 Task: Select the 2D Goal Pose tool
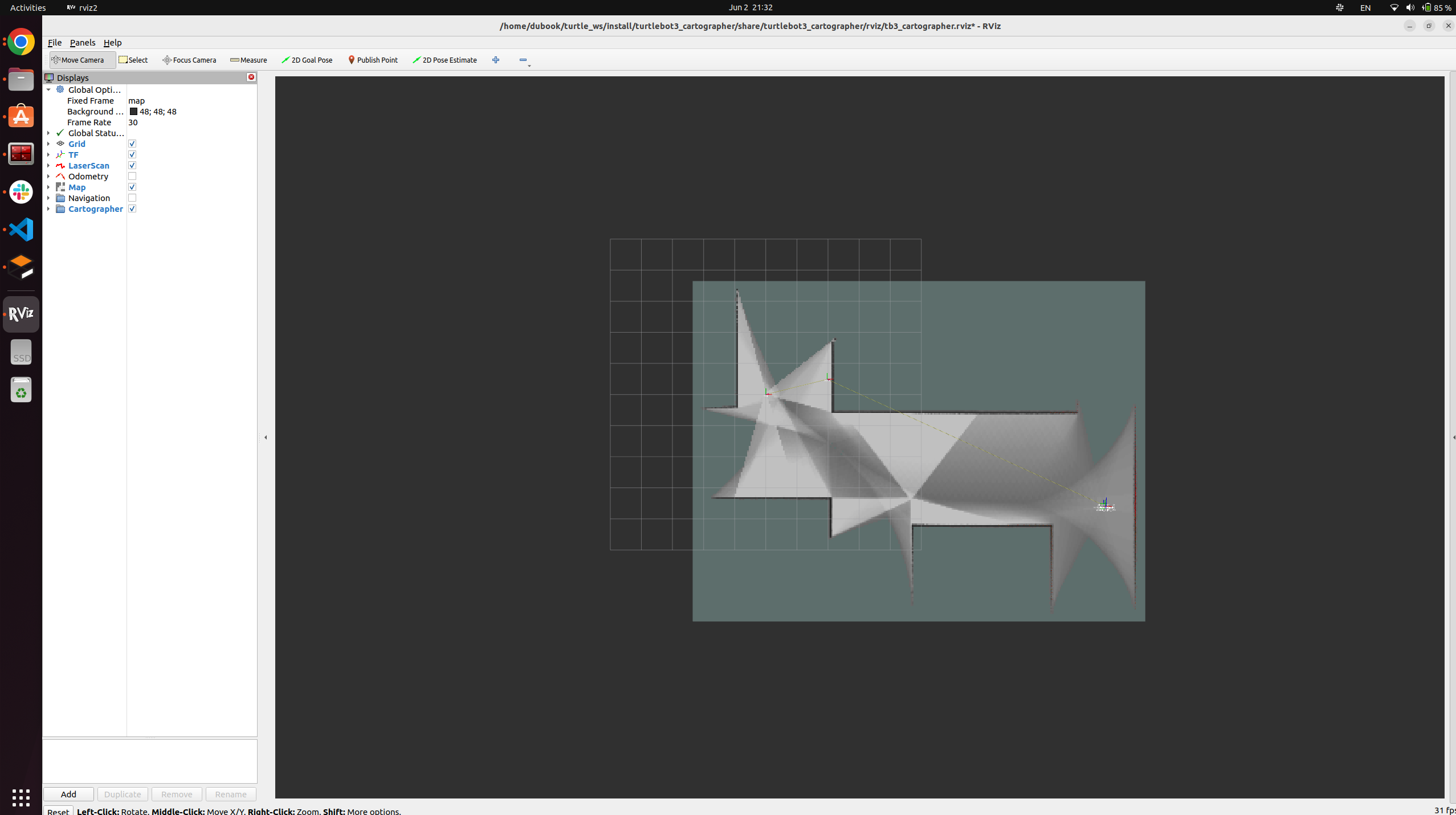pos(307,60)
